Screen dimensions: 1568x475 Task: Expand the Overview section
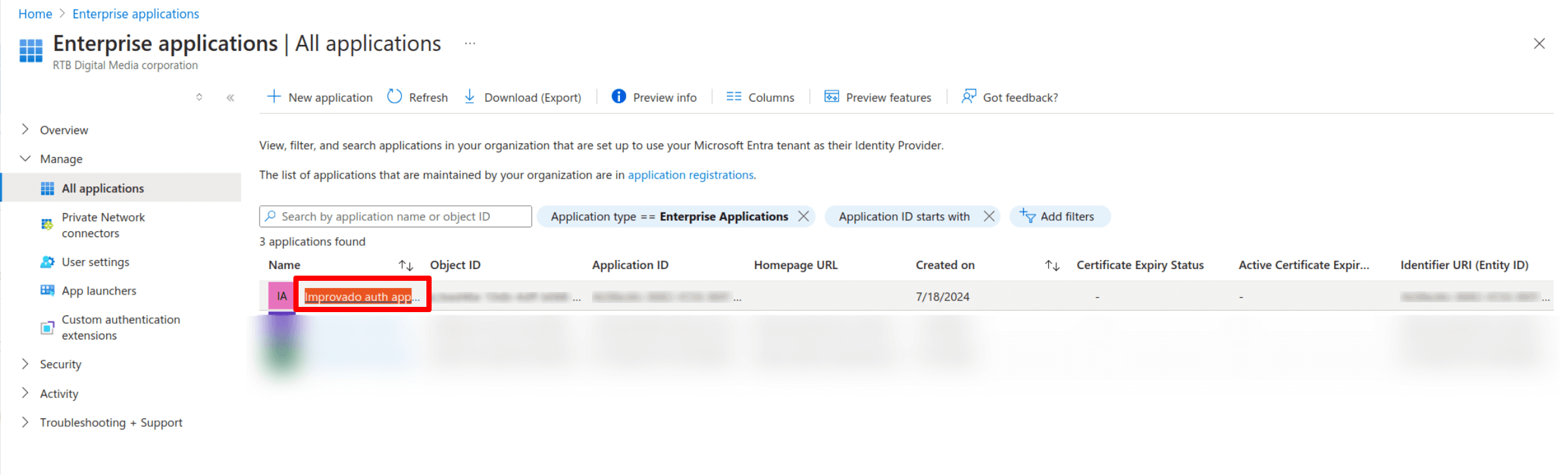[x=25, y=129]
